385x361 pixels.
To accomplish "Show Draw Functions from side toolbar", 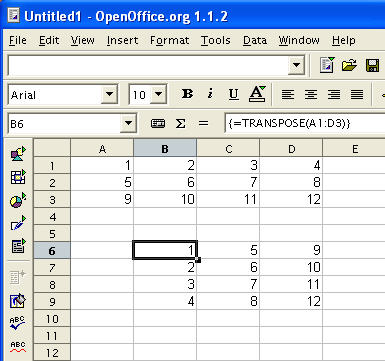I will point(18,223).
